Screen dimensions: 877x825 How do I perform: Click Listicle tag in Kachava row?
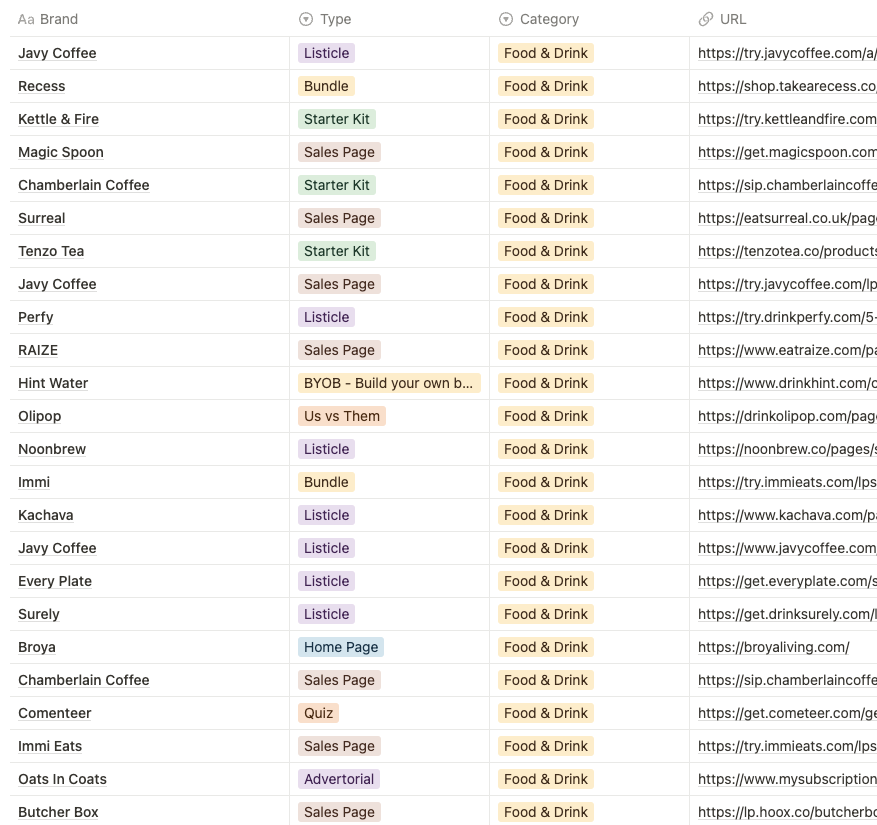click(326, 515)
